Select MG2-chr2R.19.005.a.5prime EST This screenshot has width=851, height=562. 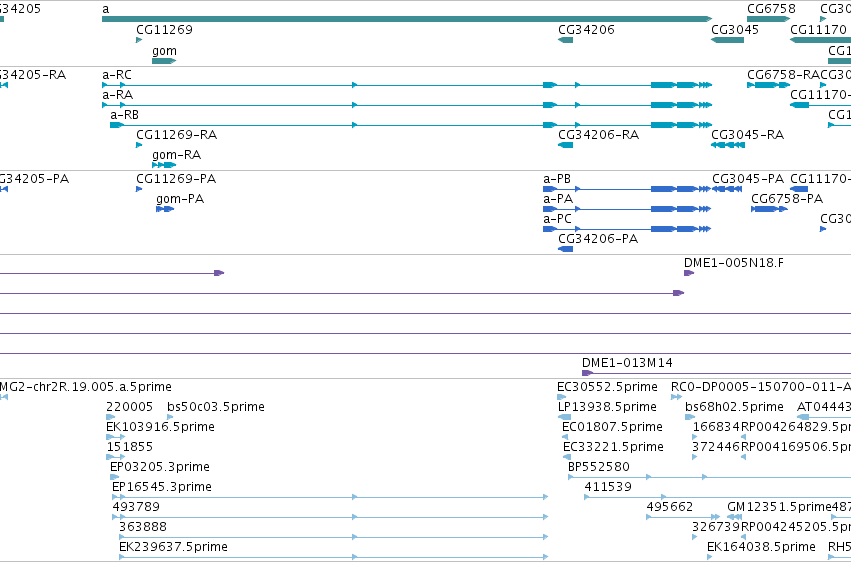4,397
